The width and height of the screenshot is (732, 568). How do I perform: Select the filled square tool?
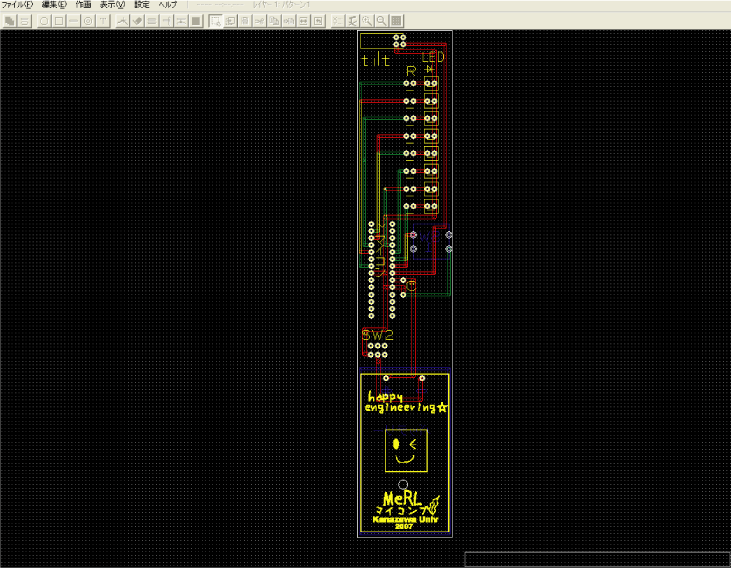click(197, 20)
